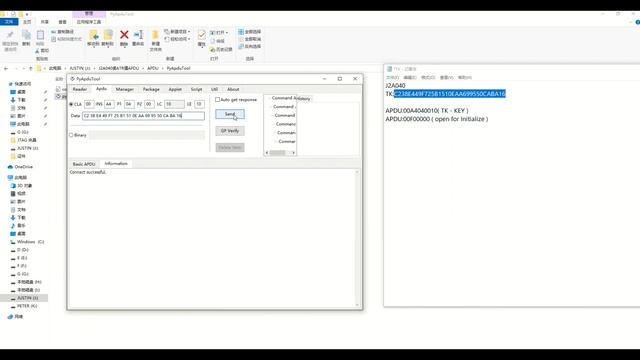The width and height of the screenshot is (640, 360).
Task: Click the Rename icon in Explorer ribbon
Action: 138,35
